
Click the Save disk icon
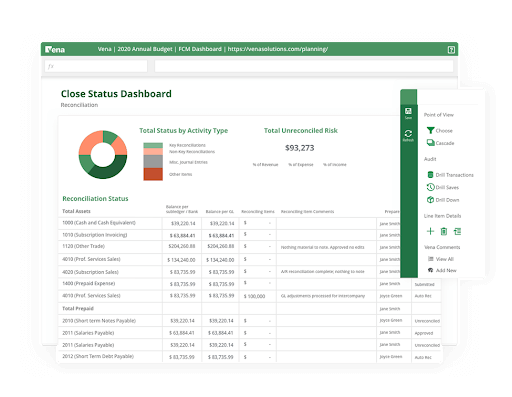[x=408, y=111]
